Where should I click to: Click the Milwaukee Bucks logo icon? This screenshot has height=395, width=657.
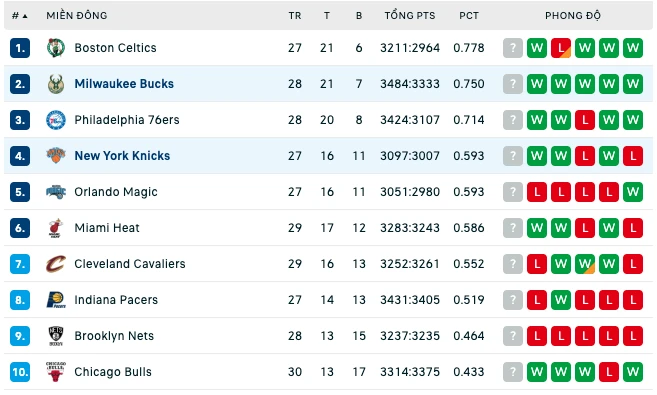point(56,84)
